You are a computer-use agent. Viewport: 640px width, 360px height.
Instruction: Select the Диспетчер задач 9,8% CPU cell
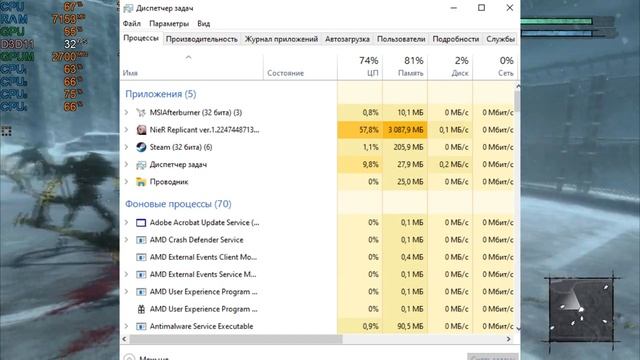point(360,164)
